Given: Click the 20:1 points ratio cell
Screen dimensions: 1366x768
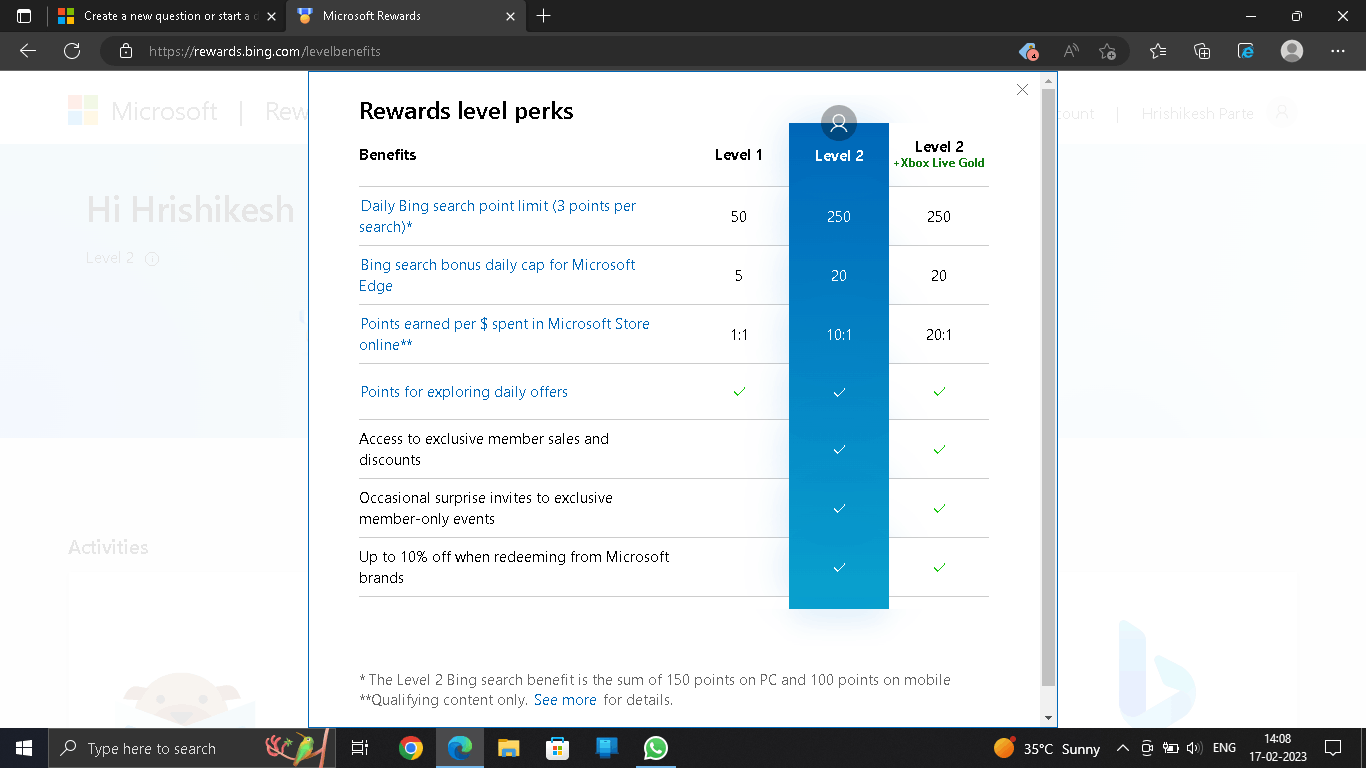Looking at the screenshot, I should (x=939, y=335).
